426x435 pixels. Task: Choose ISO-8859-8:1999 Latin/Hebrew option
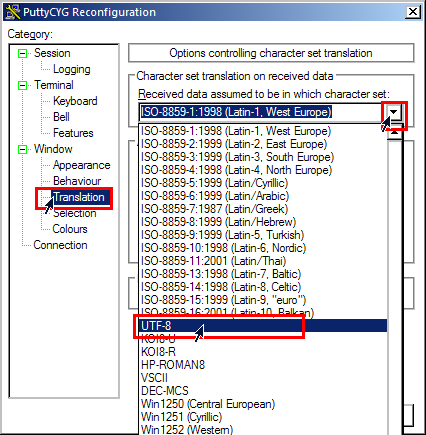(263, 222)
